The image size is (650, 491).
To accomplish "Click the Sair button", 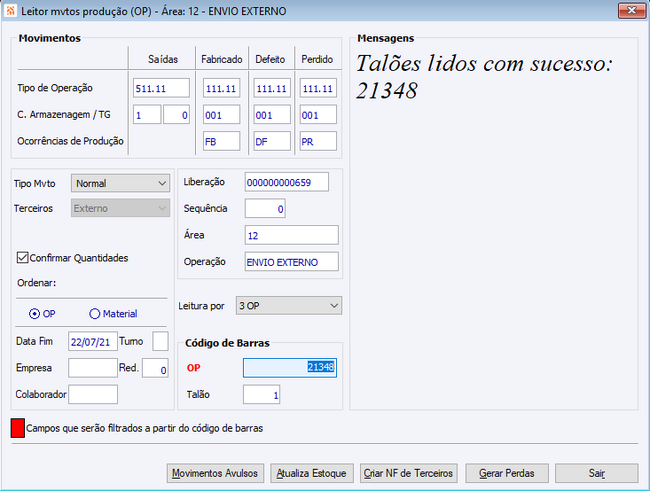I will point(597,473).
